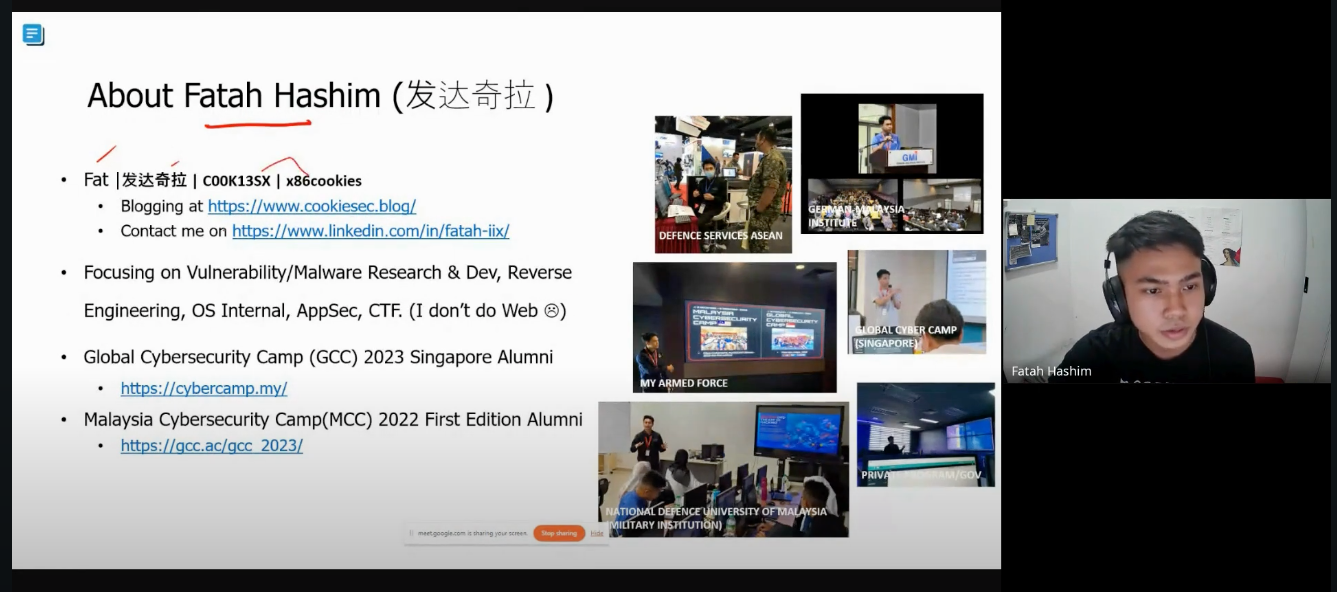The width and height of the screenshot is (1337, 592).
Task: Click the 'Malaysia Cybersecurity Camp(MCC) 2022' bullet text
Action: (x=333, y=419)
